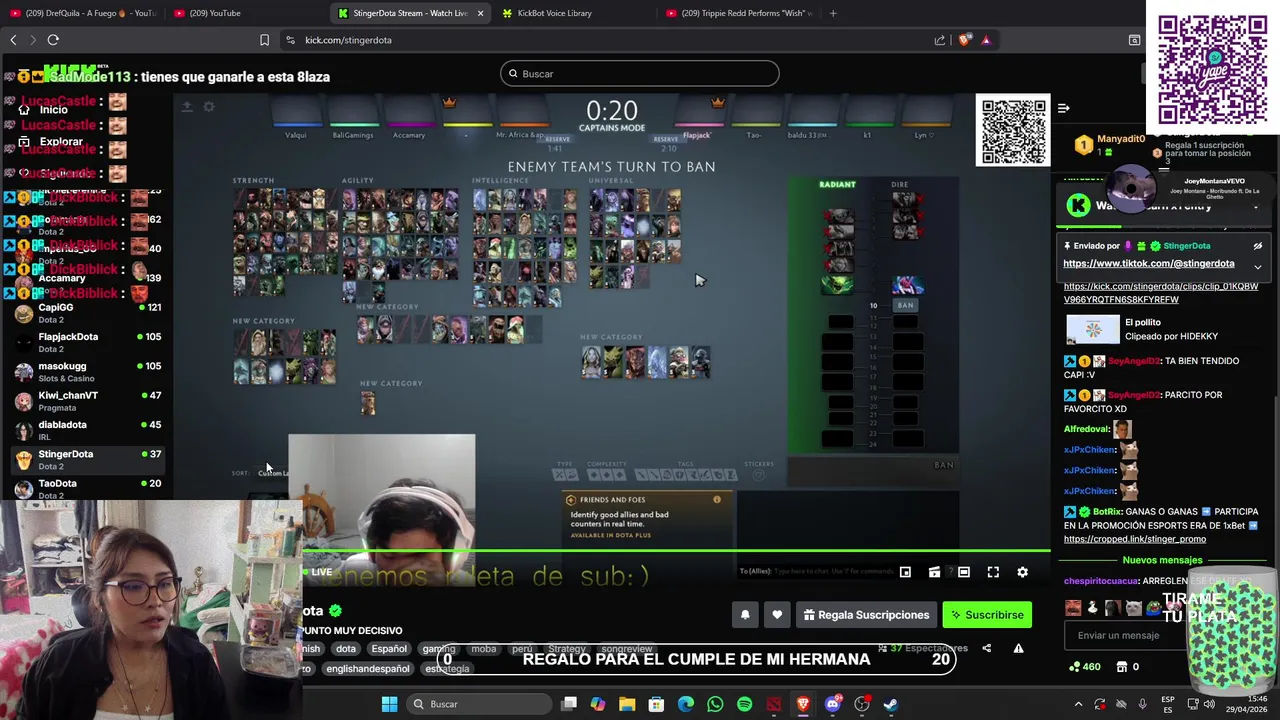1280x720 pixels.
Task: Hide the pinned message with the eye-slash icon
Action: pos(1258,246)
